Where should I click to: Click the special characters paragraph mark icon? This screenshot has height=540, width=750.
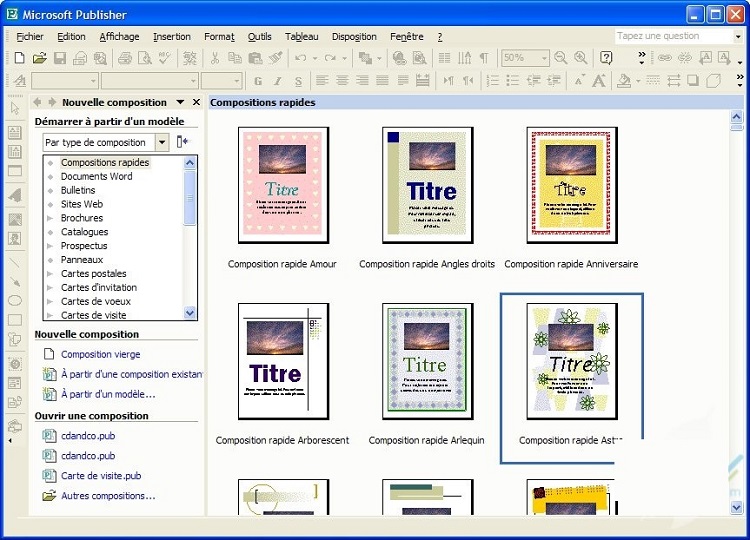point(485,58)
